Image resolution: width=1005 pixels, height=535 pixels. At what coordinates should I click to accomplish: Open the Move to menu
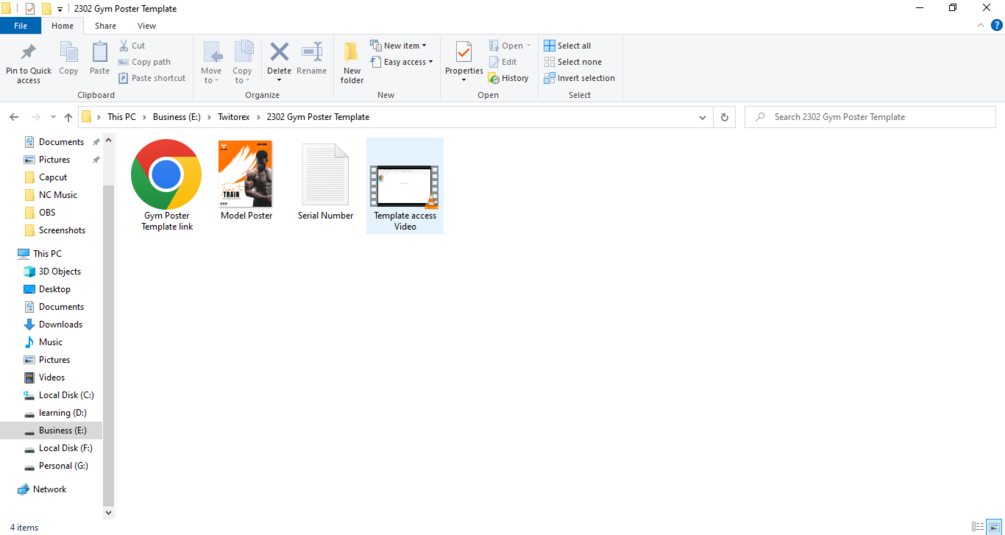click(x=211, y=62)
